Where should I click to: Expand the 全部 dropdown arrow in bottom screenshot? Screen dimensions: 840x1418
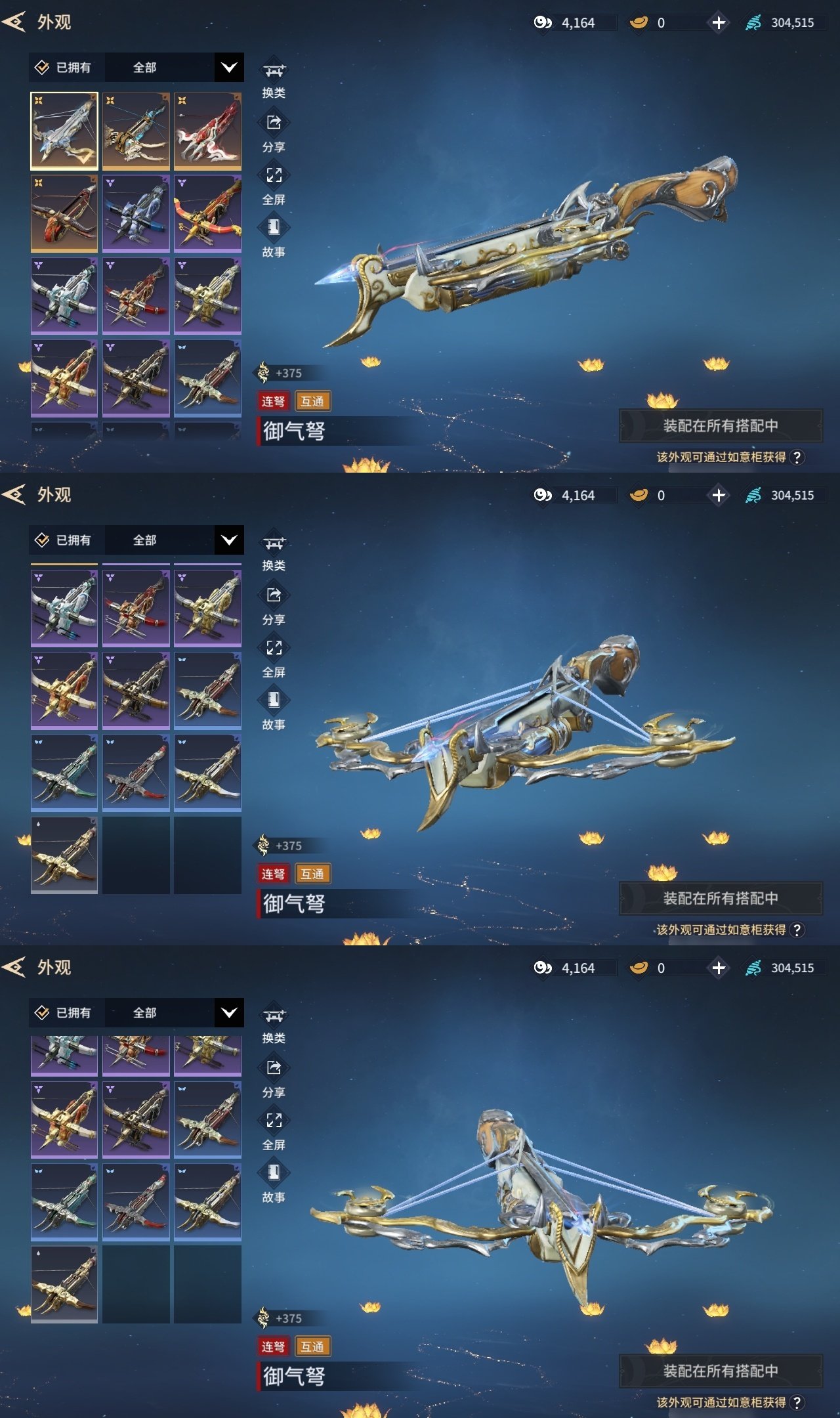click(x=229, y=1013)
